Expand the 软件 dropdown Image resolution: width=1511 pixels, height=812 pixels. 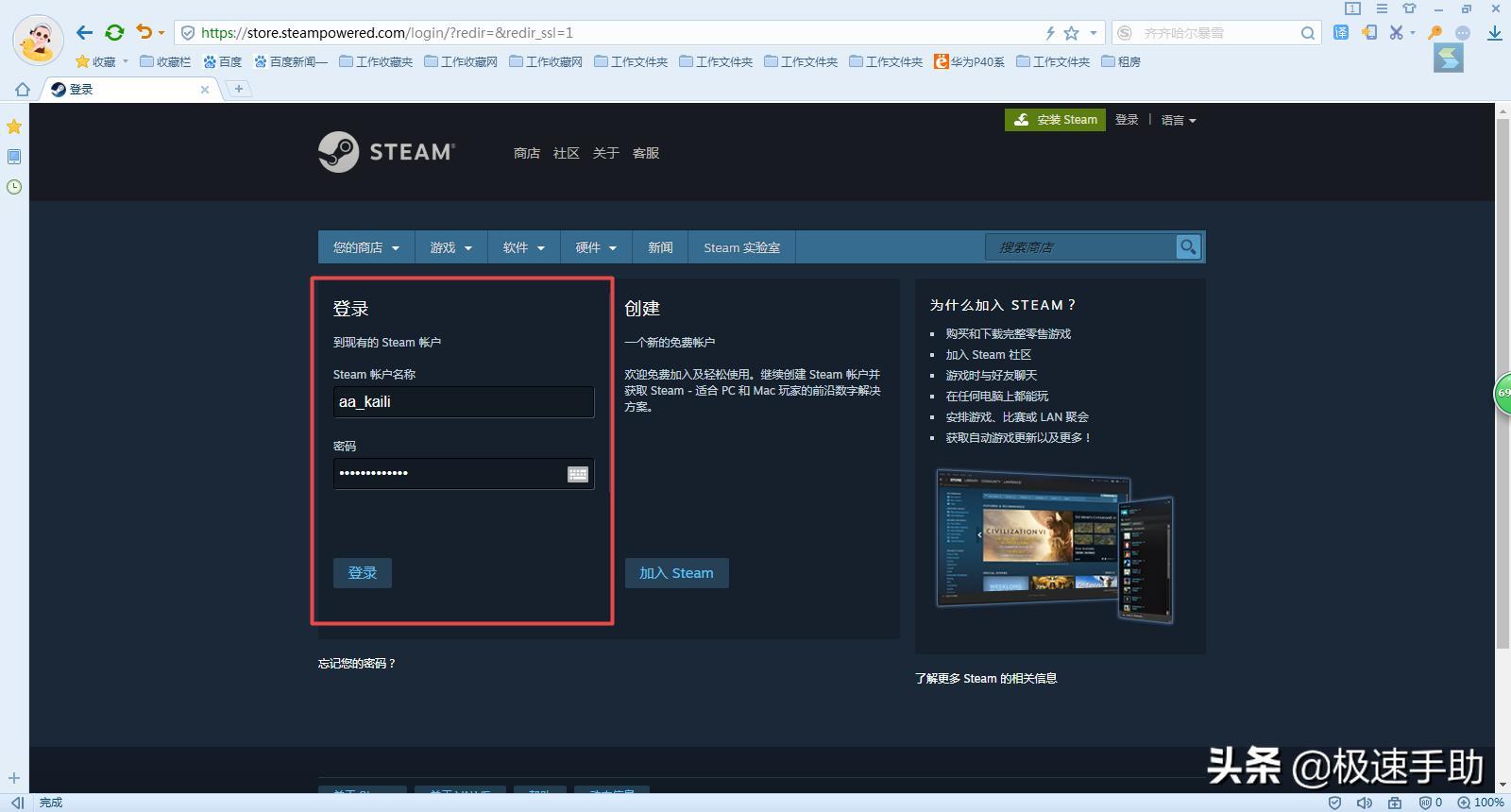[x=524, y=247]
